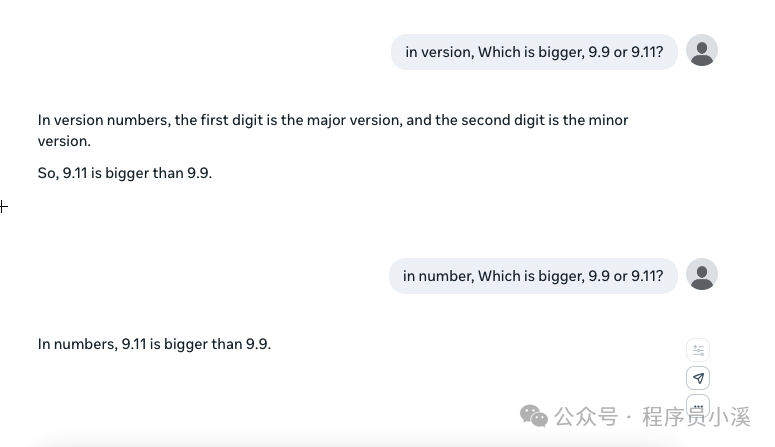
Task: Open the sliders settings icon
Action: 699,350
